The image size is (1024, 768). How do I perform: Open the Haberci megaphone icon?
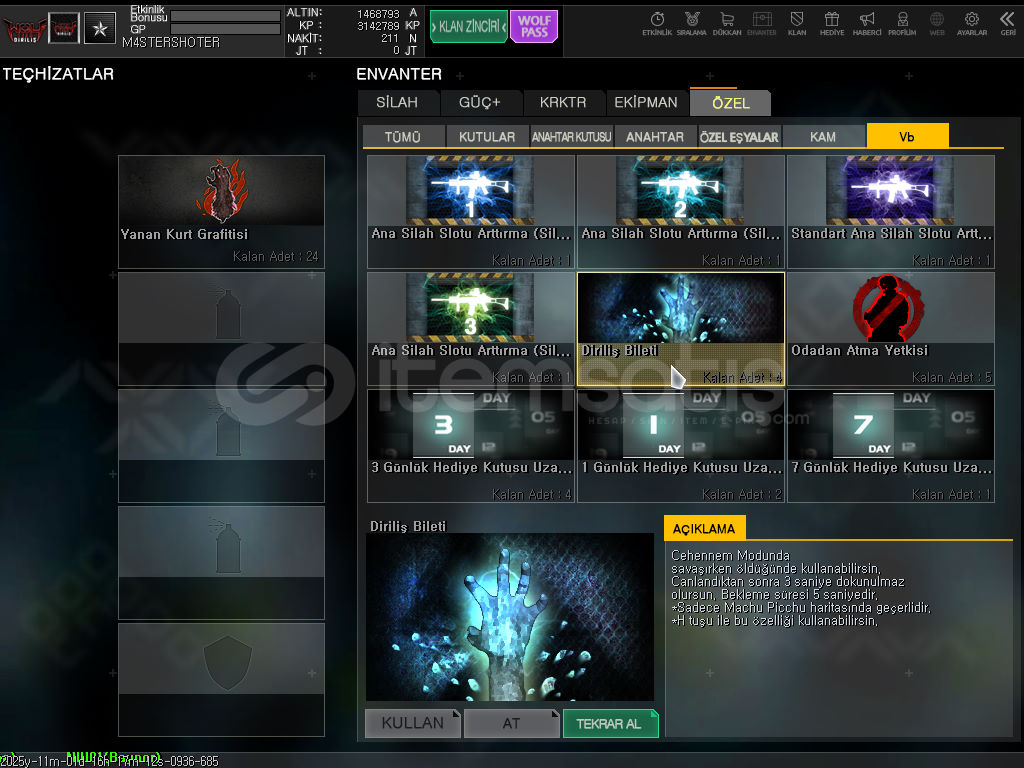click(867, 24)
